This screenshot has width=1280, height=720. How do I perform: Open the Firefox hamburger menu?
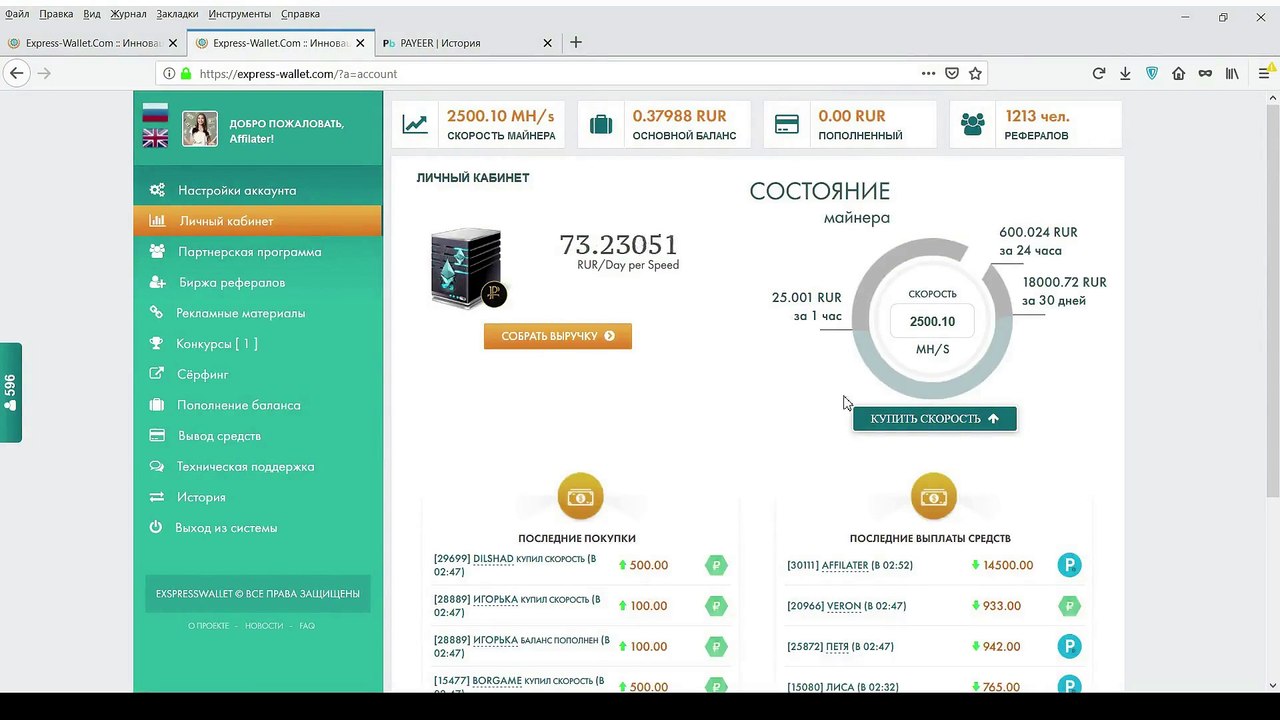(1264, 73)
